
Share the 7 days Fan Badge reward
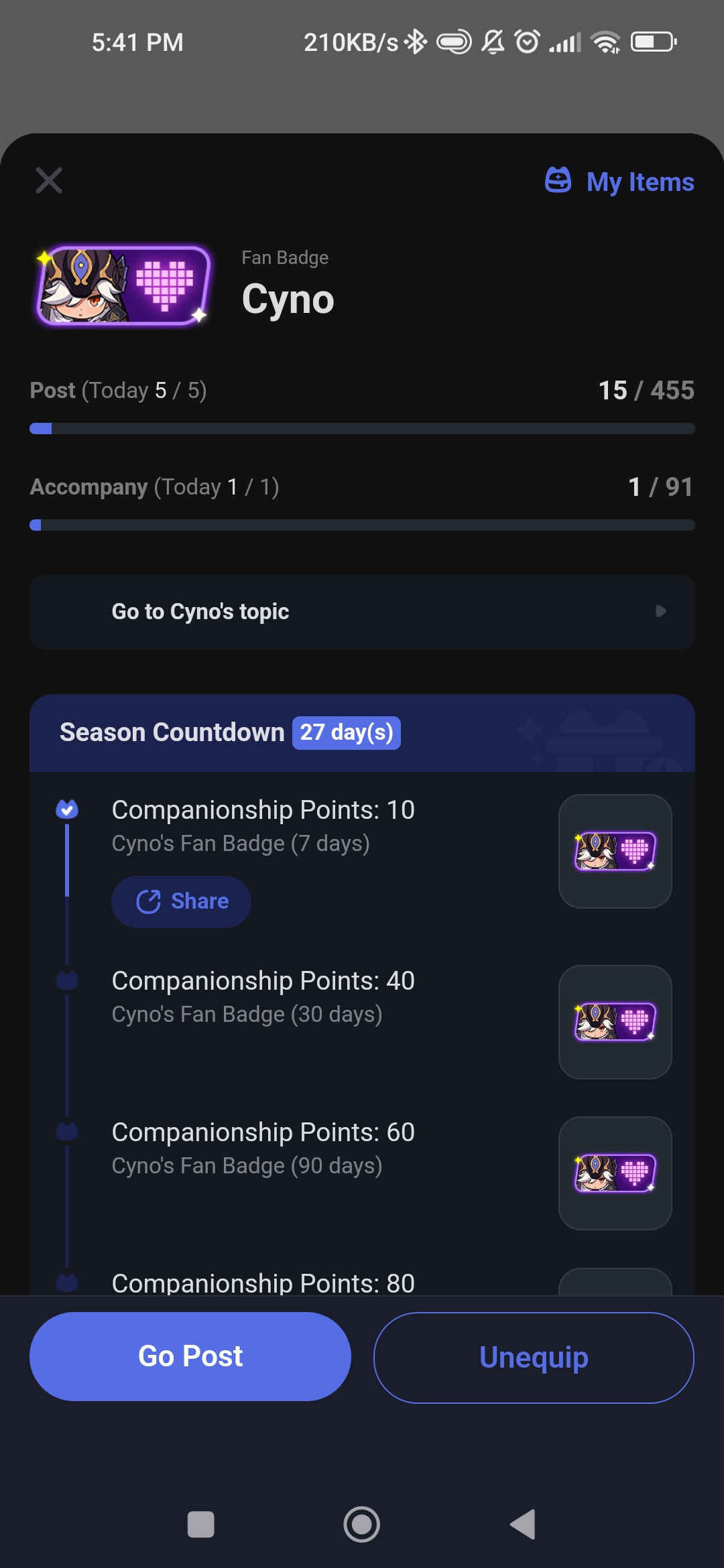click(x=182, y=901)
